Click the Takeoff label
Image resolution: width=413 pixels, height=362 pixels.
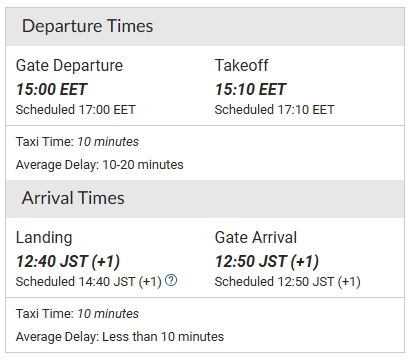coord(241,65)
